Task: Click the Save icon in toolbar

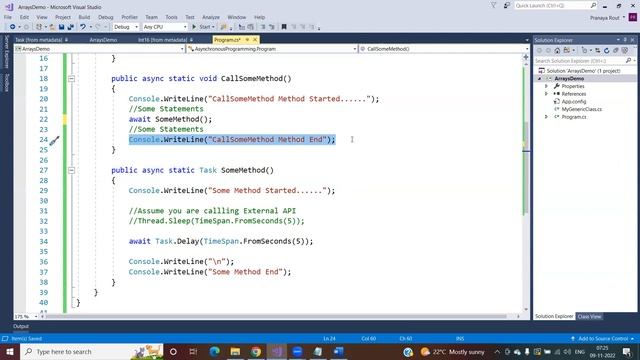Action: tap(61, 27)
